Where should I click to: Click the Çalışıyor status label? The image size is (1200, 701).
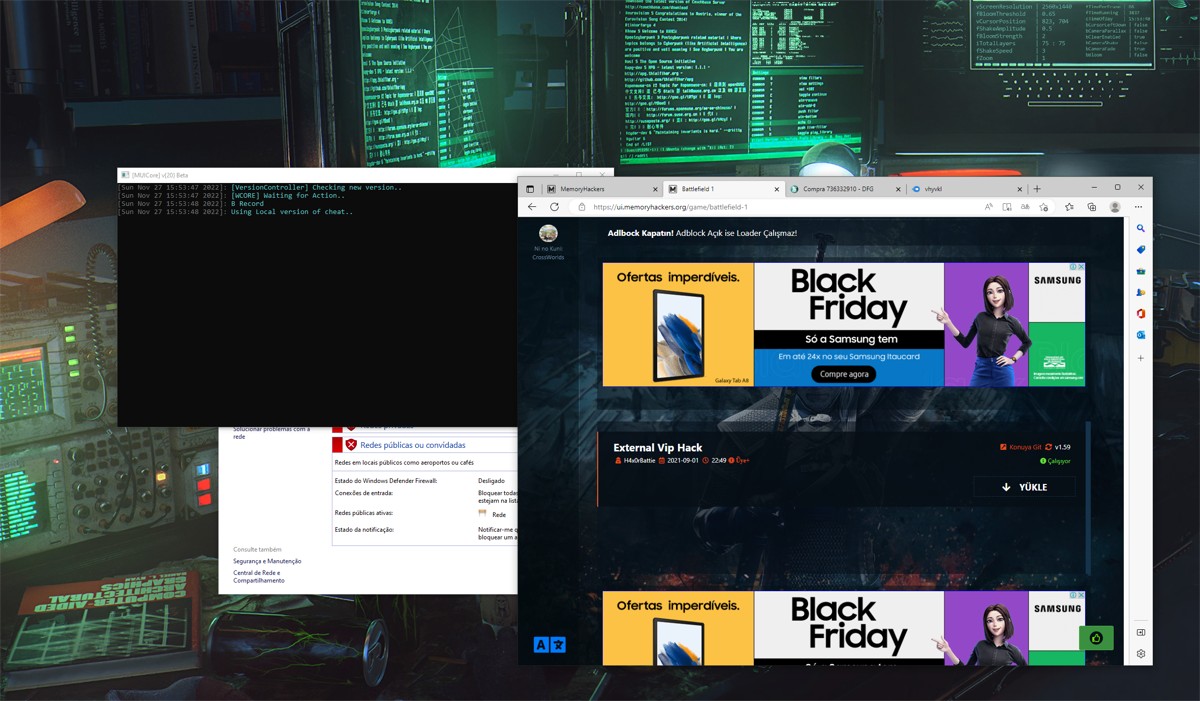coord(1055,461)
